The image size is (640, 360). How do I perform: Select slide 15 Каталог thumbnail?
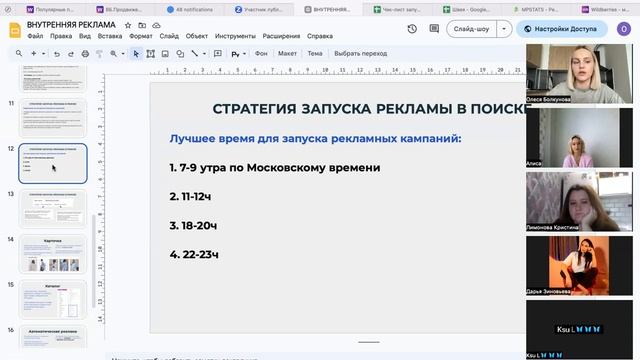click(53, 299)
